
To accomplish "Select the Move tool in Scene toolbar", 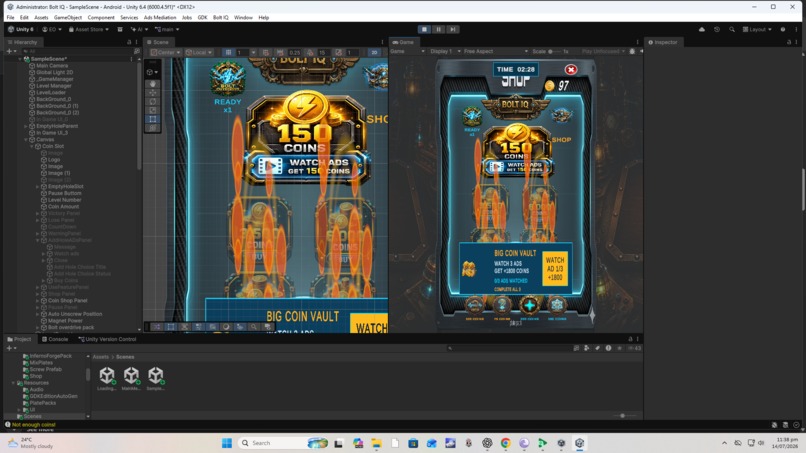I will pos(153,93).
